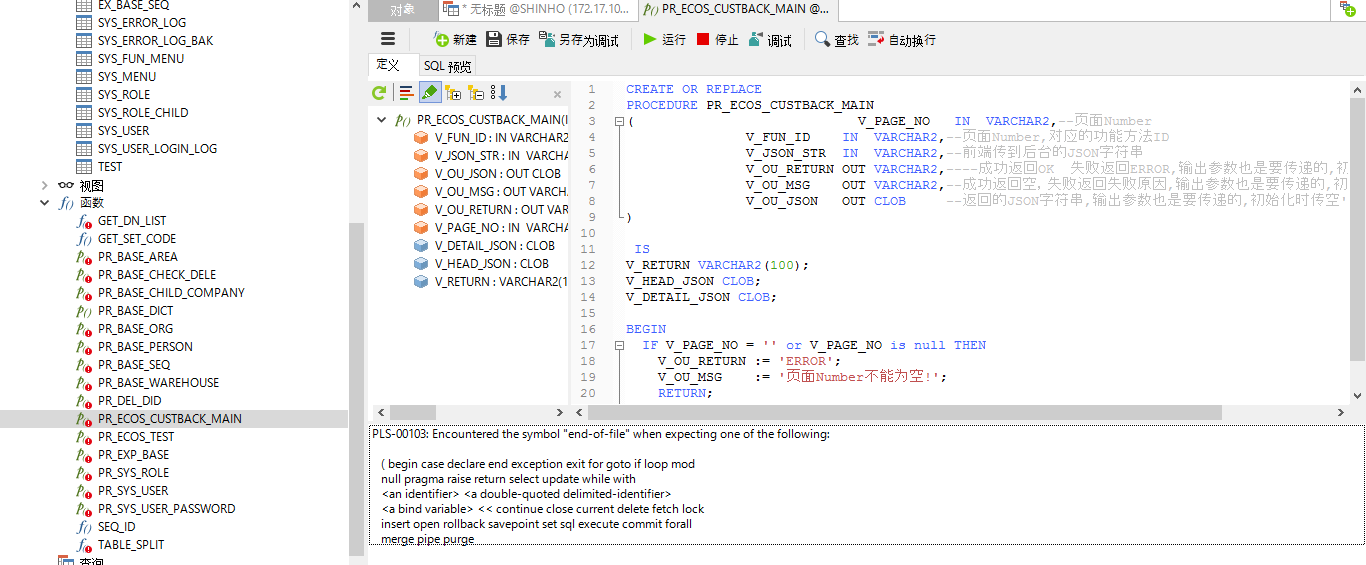Image resolution: width=1366 pixels, height=565 pixels.
Task: Switch to the 定义 tab
Action: [388, 66]
